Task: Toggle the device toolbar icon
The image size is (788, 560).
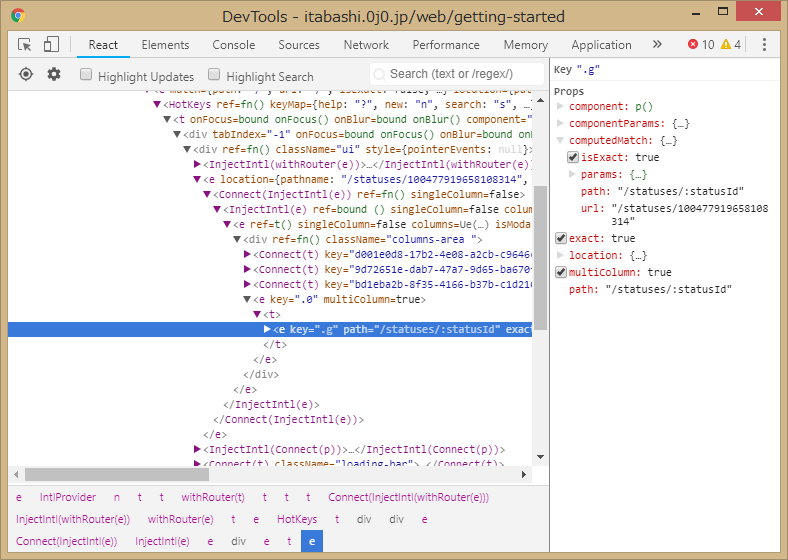Action: 51,45
